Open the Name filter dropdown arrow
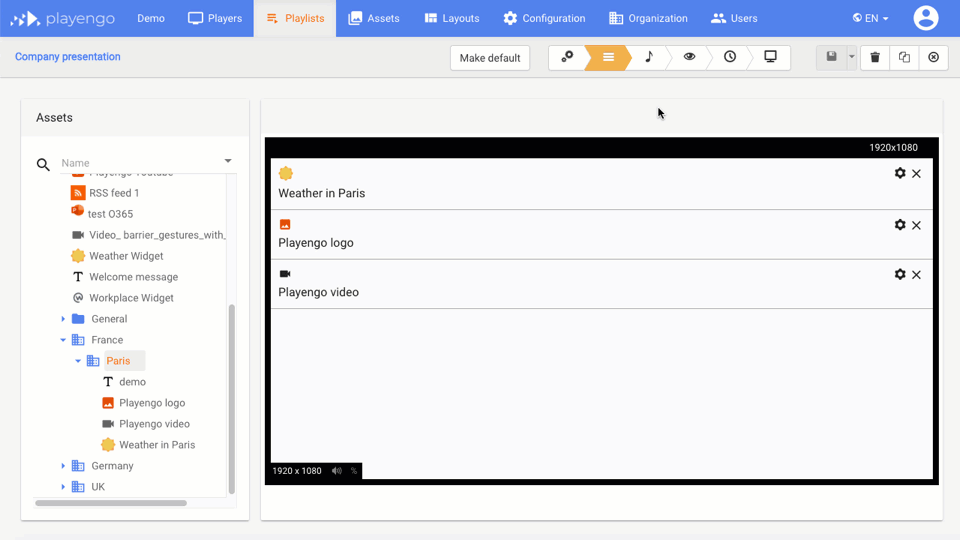Viewport: 960px width, 540px height. click(x=228, y=161)
